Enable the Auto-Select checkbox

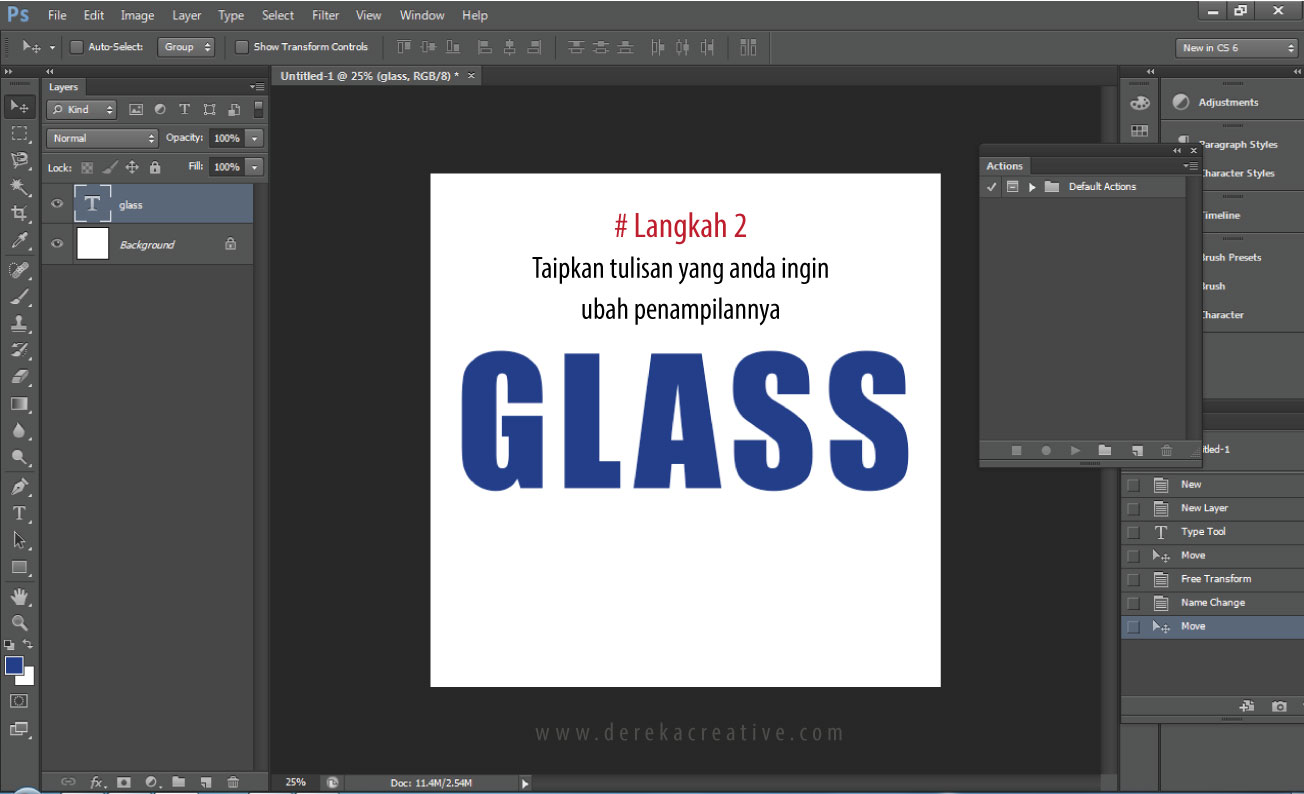pyautogui.click(x=77, y=47)
